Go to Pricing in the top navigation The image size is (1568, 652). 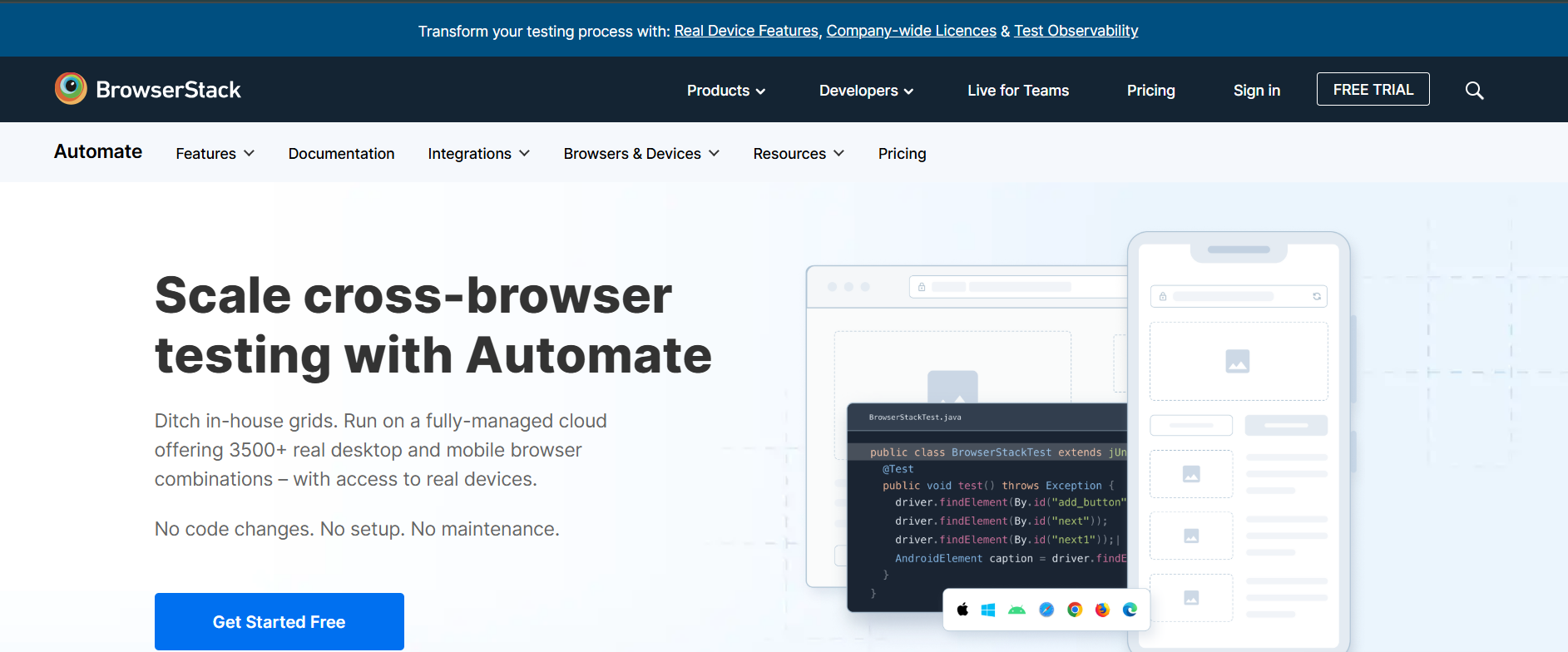click(1150, 90)
